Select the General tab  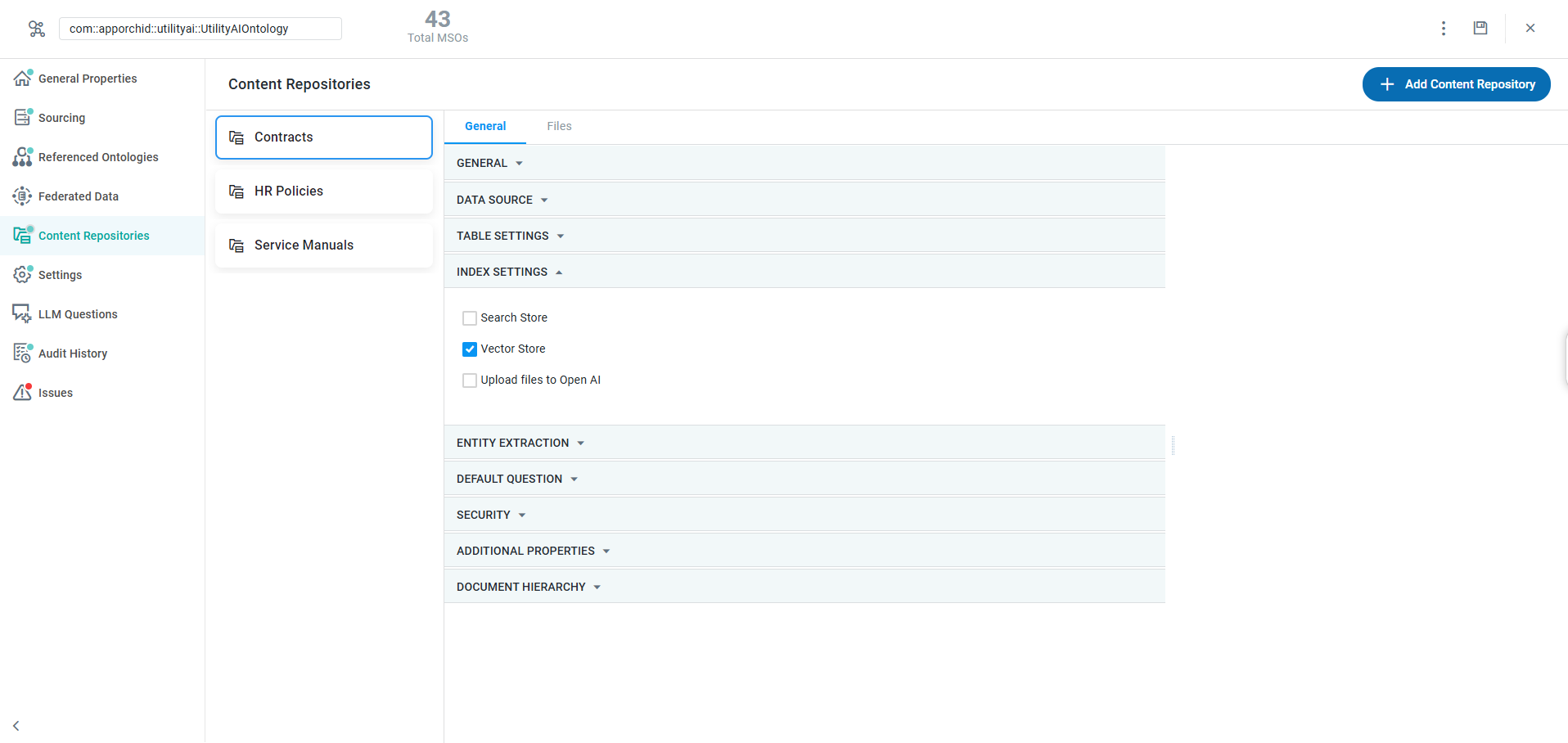point(485,126)
